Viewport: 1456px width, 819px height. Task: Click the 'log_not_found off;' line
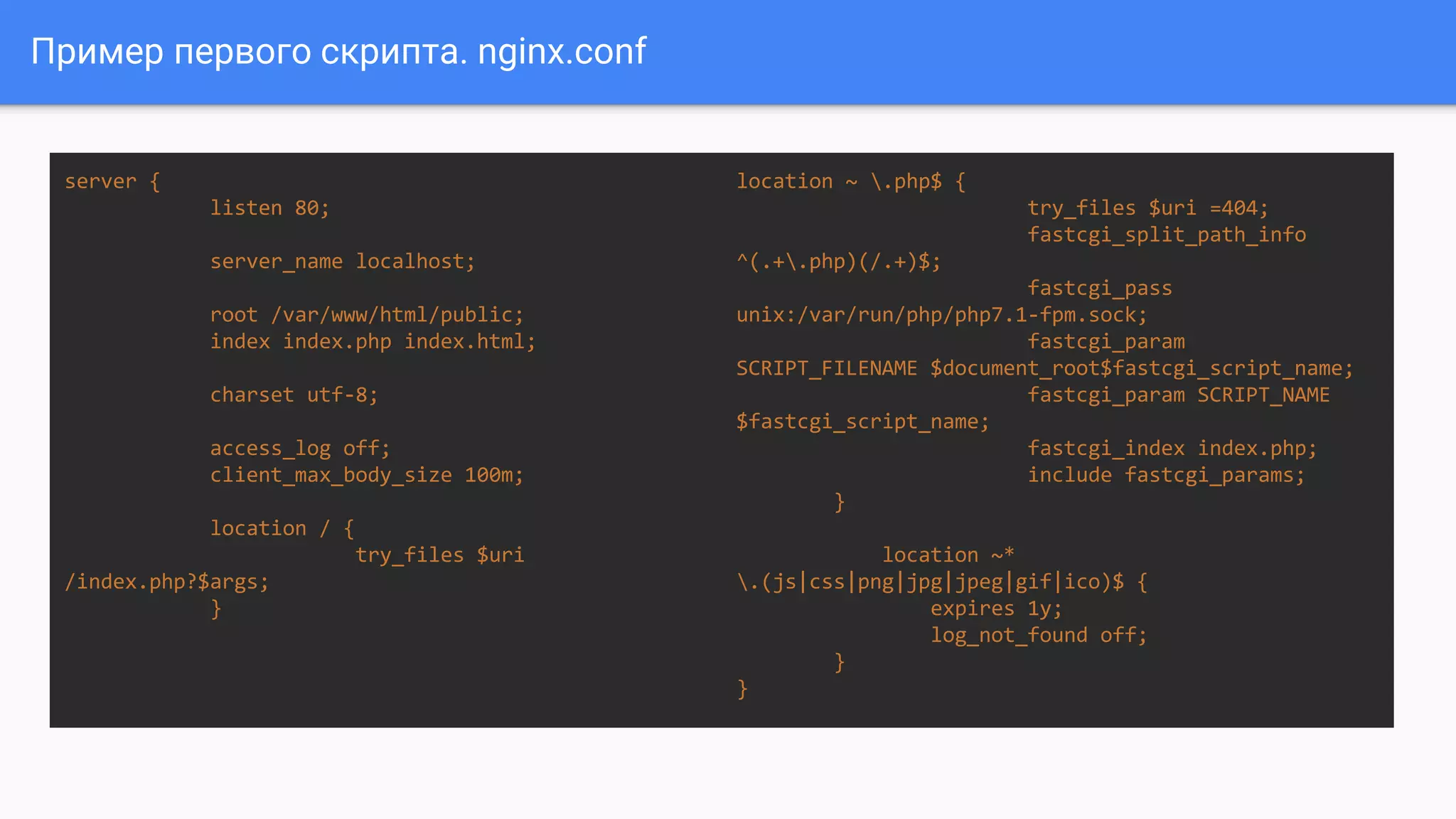point(1039,636)
